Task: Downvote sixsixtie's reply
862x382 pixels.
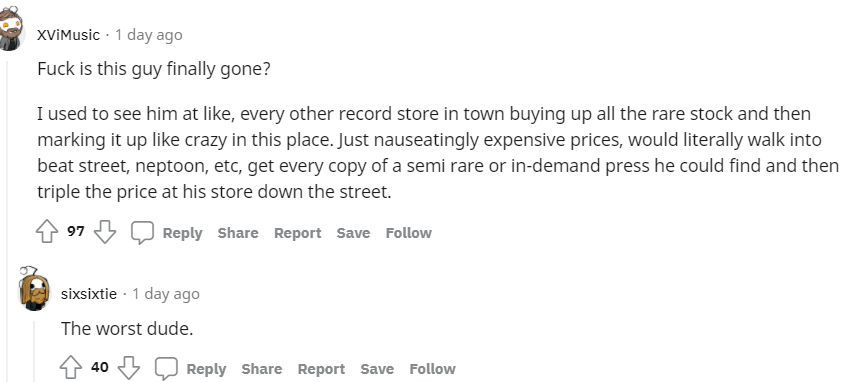Action: click(129, 368)
